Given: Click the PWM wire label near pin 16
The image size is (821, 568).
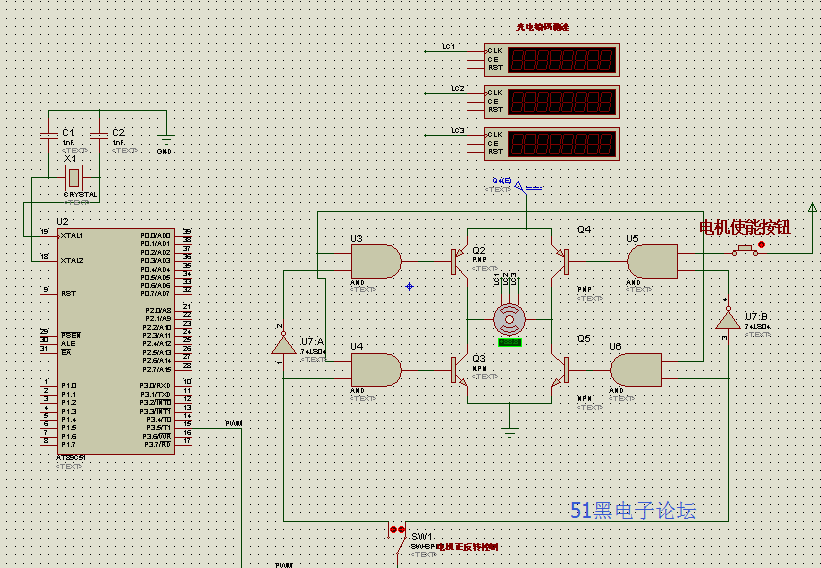Looking at the screenshot, I should [234, 423].
